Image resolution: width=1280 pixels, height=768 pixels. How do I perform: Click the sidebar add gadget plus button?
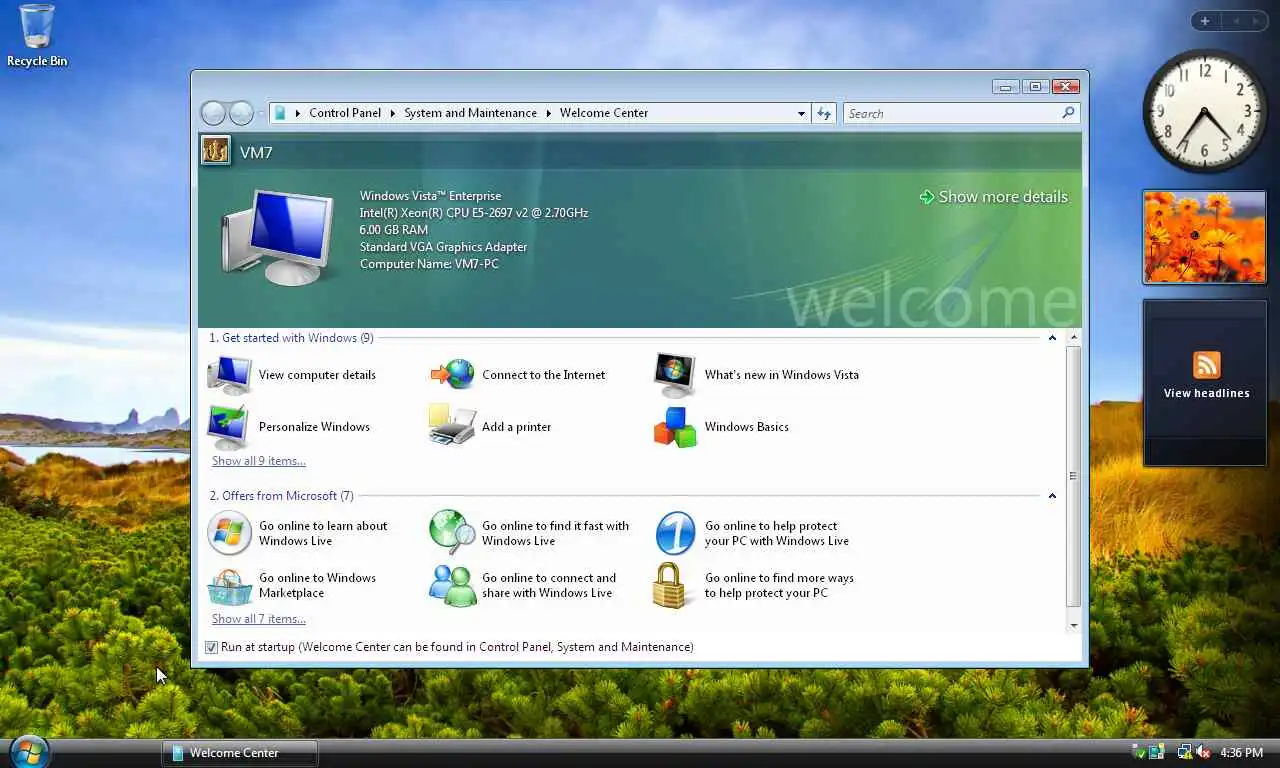tap(1205, 21)
